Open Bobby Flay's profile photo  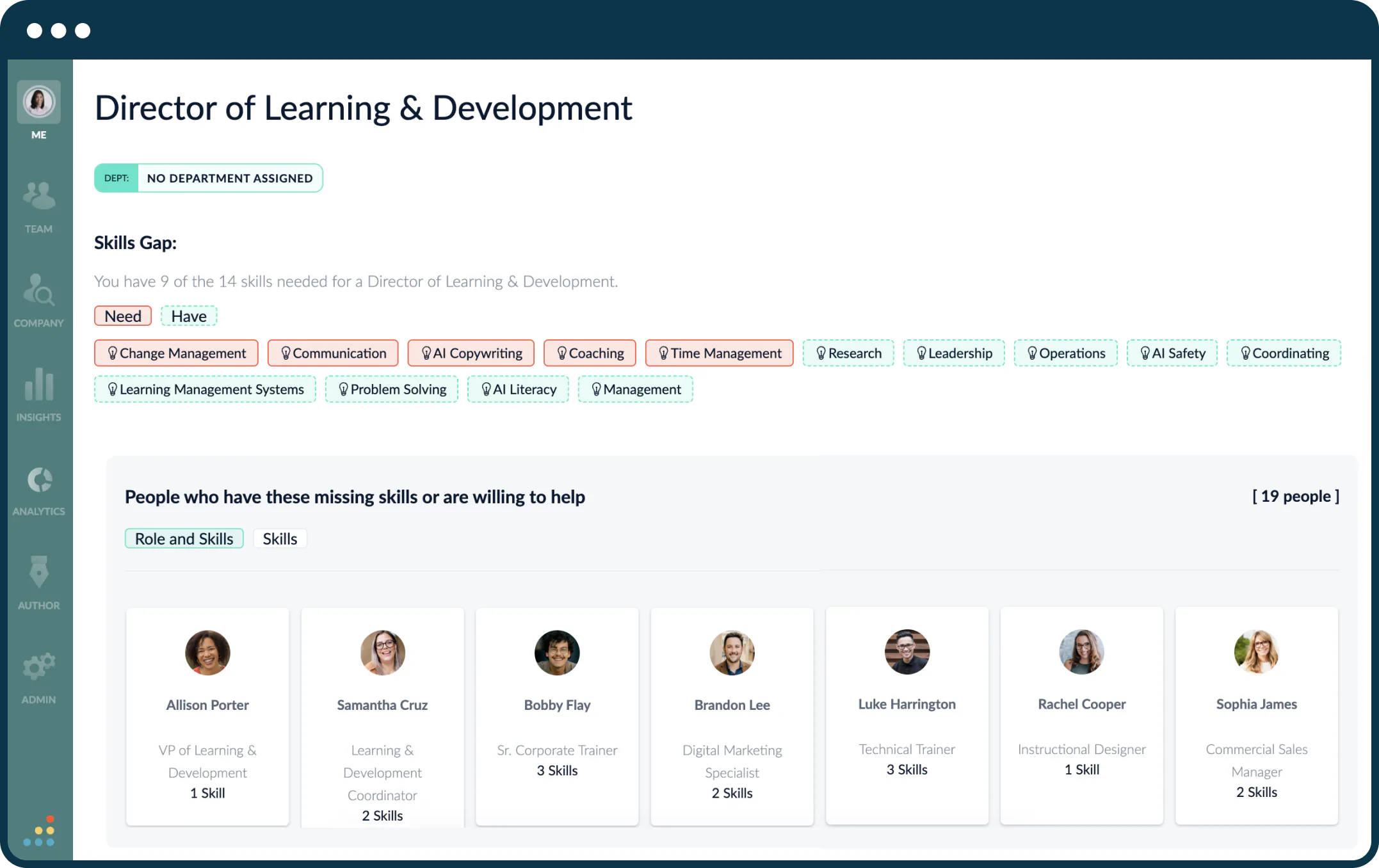tap(557, 653)
